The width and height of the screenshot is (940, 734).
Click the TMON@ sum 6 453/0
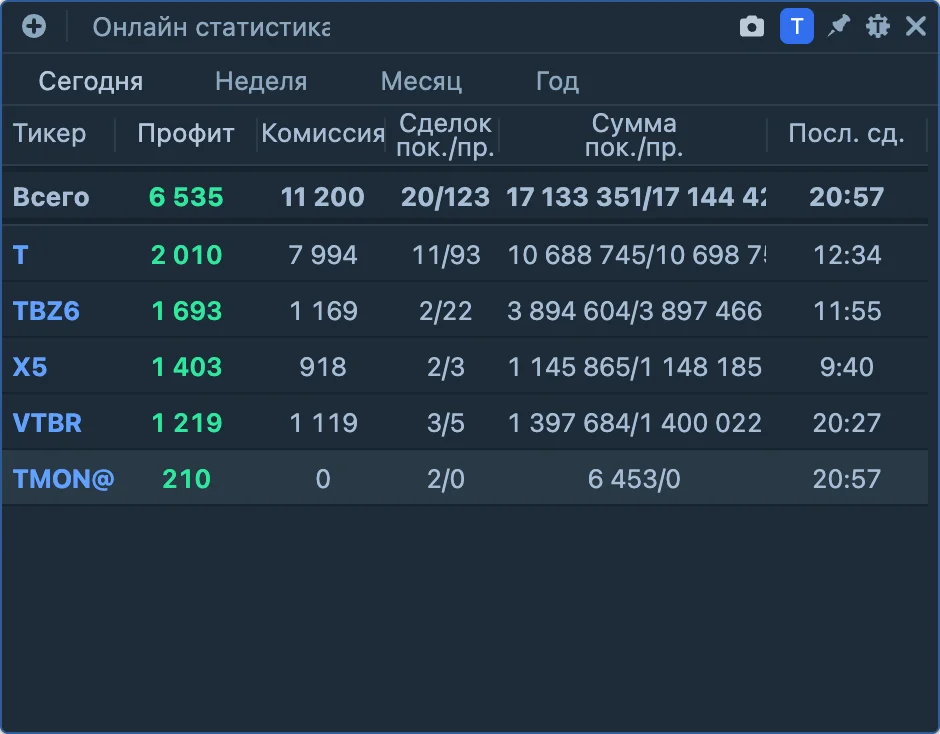[634, 479]
